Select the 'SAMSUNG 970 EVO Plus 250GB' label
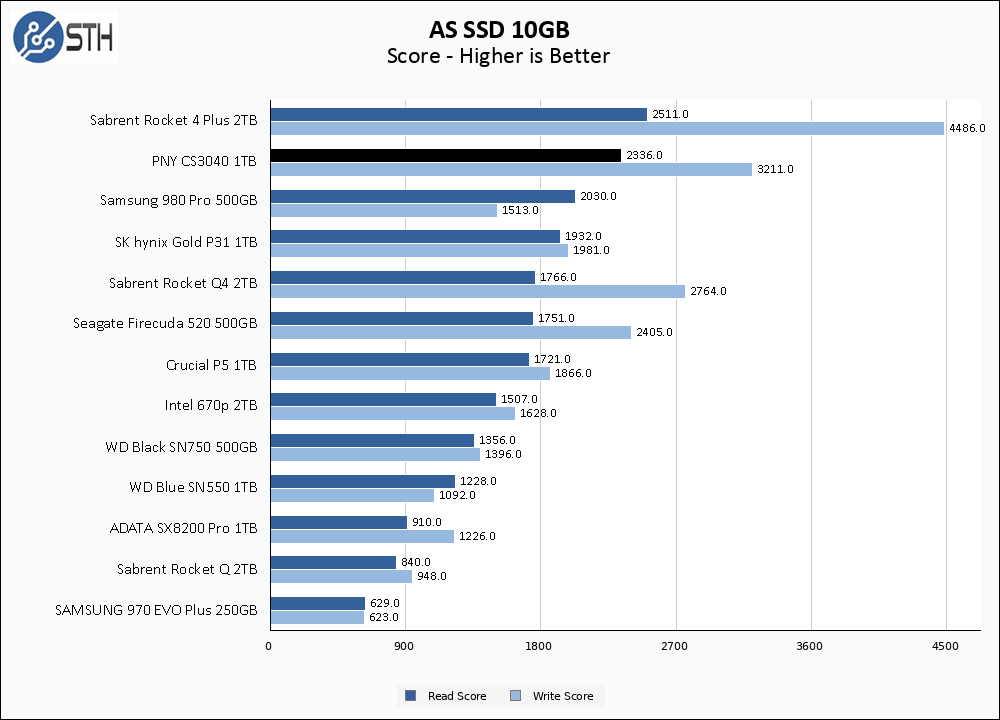This screenshot has height=720, width=1000. 156,610
